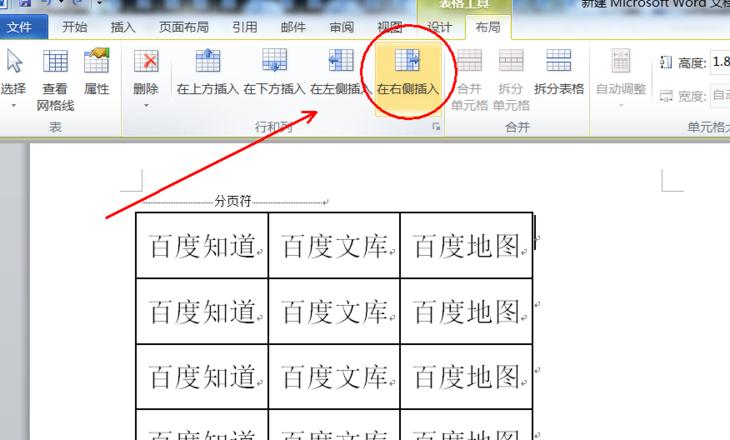Click first-row cell 百度知道
The height and width of the screenshot is (440, 730).
[x=202, y=246]
